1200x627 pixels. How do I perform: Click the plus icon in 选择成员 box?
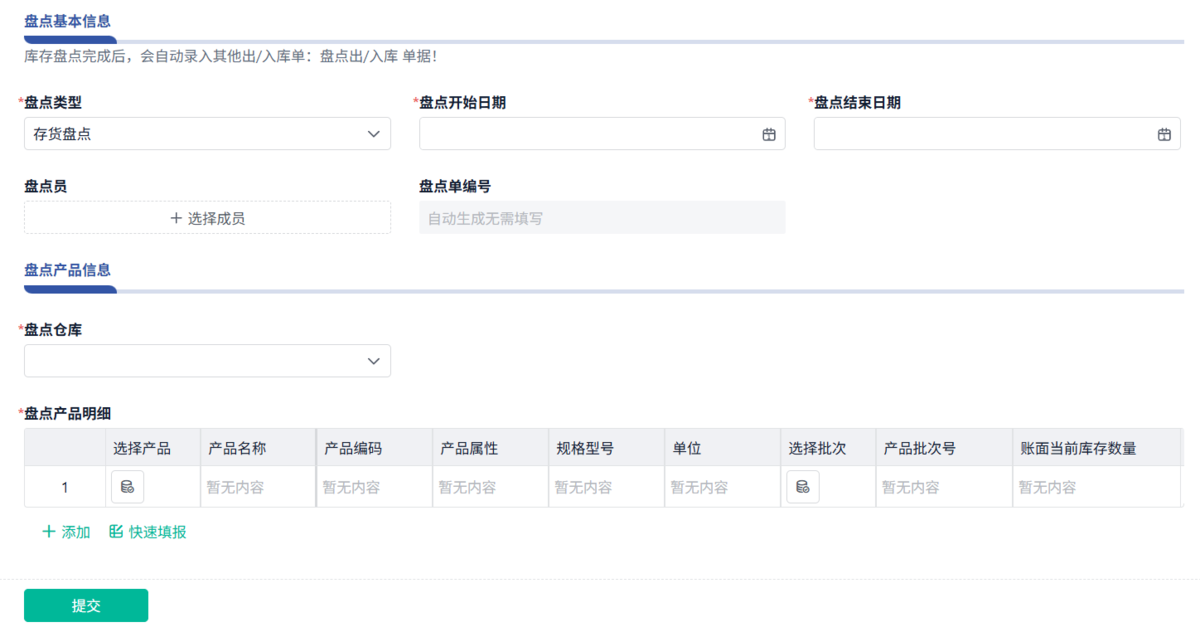click(x=176, y=218)
